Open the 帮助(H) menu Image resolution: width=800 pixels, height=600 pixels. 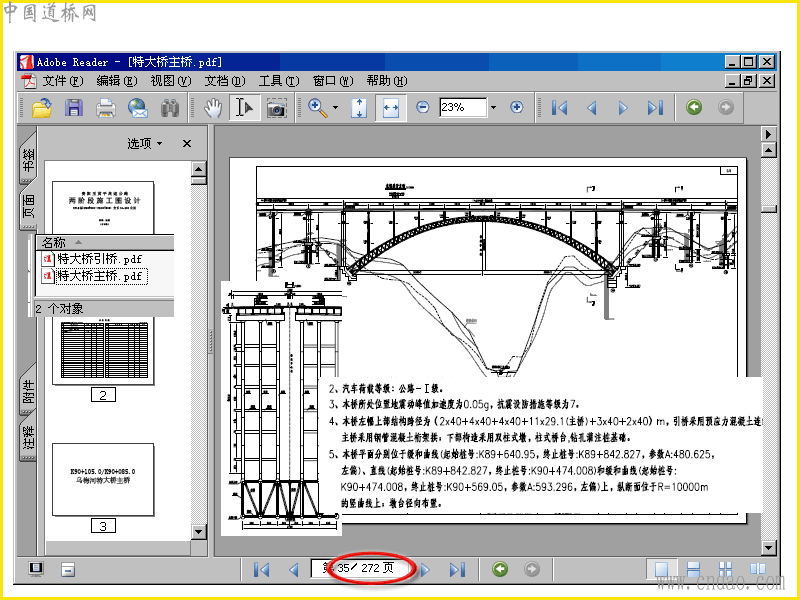pos(385,81)
